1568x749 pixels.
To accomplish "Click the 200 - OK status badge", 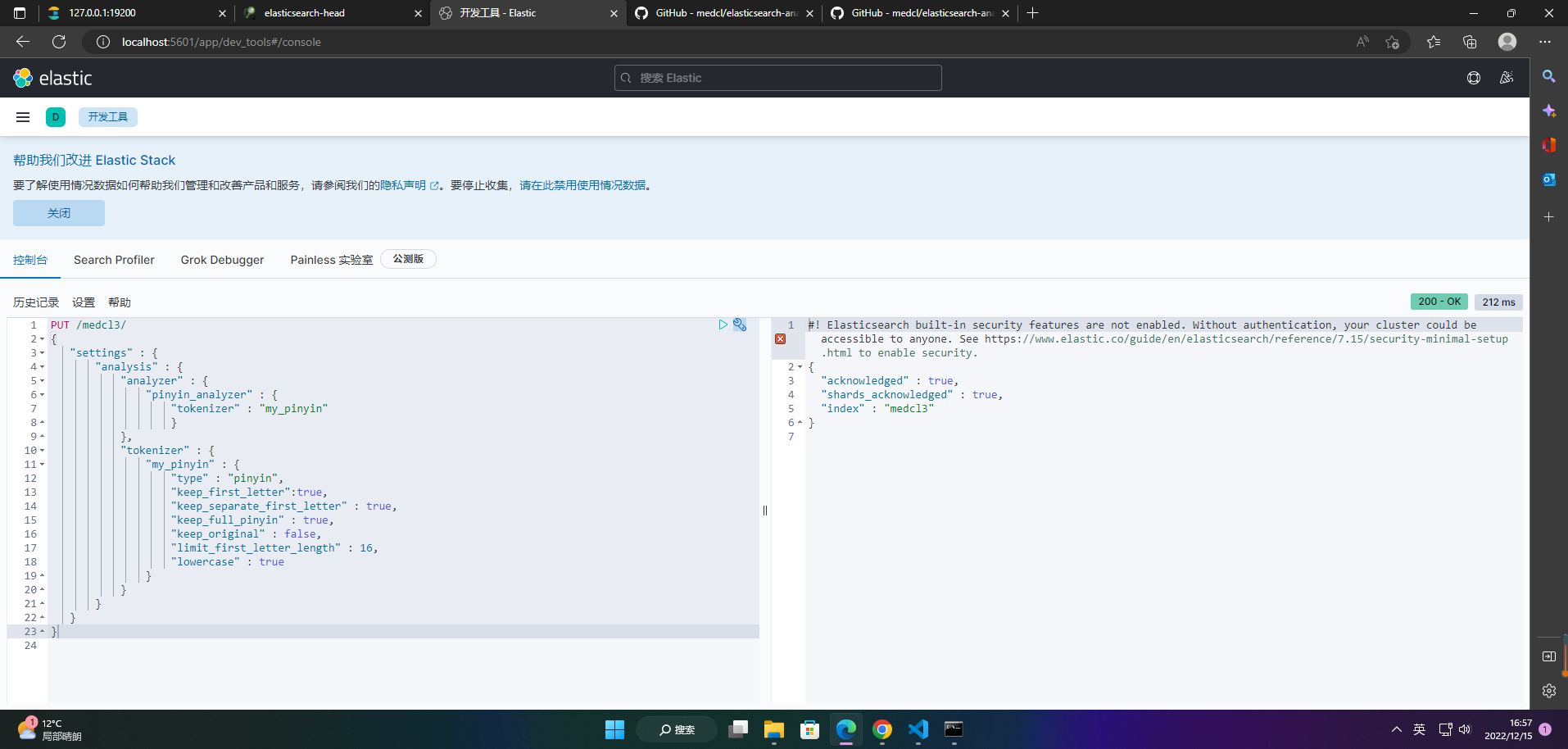I will 1439,302.
